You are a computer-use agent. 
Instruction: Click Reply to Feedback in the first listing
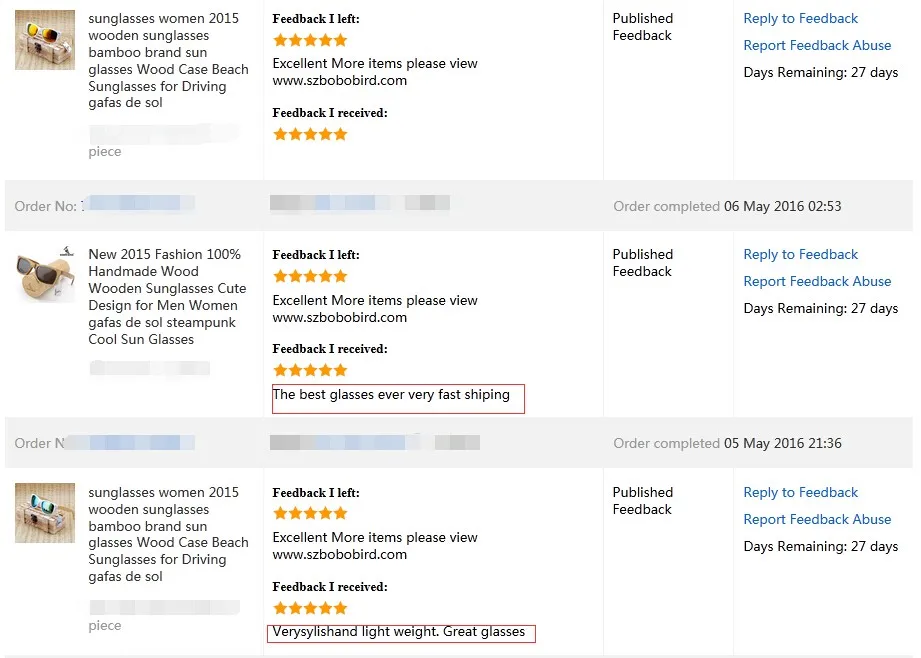click(800, 18)
